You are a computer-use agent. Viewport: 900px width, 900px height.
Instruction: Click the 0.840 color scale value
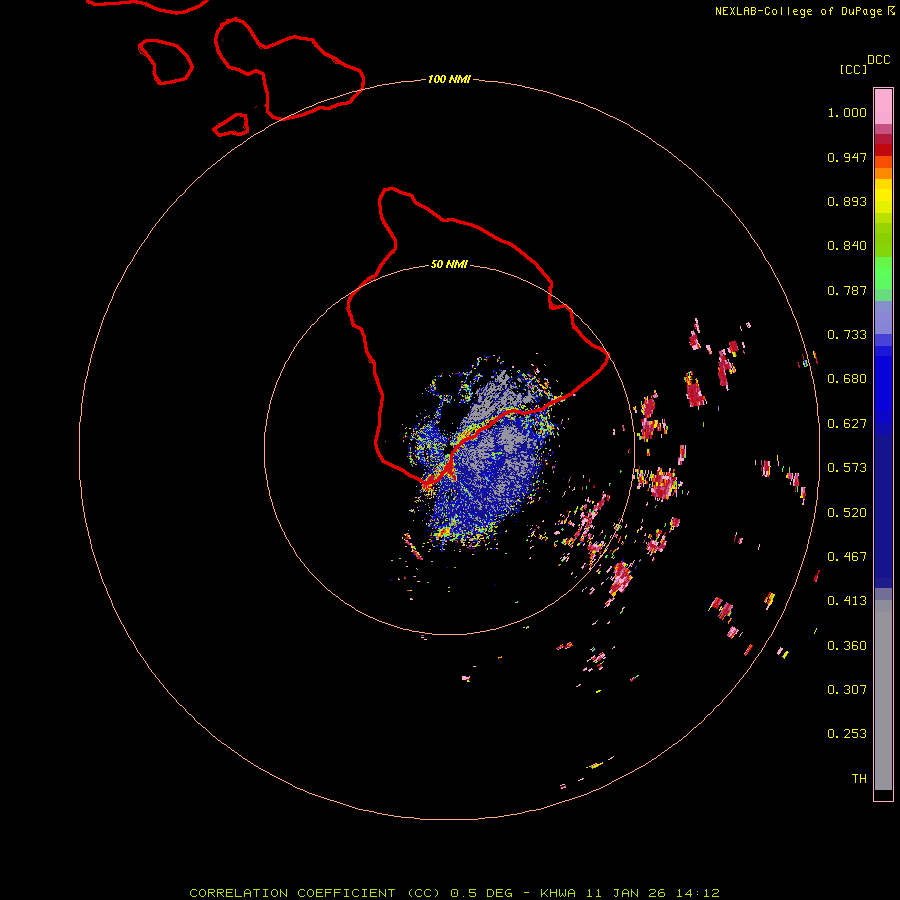tap(847, 246)
